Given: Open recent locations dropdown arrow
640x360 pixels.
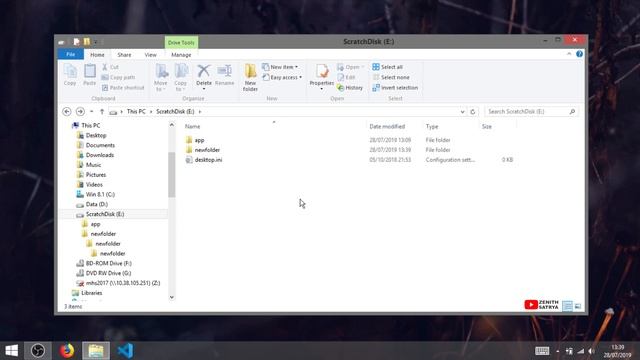Looking at the screenshot, I should point(92,111).
